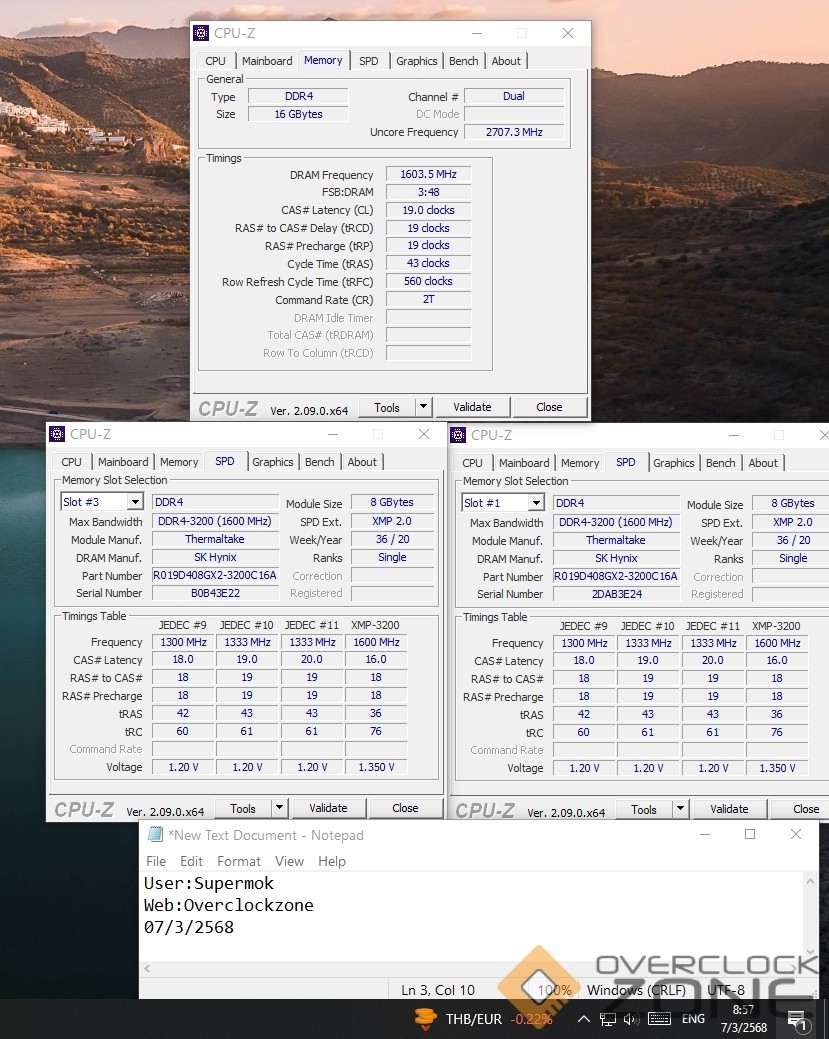Click the Windows (CRLF) status bar entry

[x=636, y=990]
